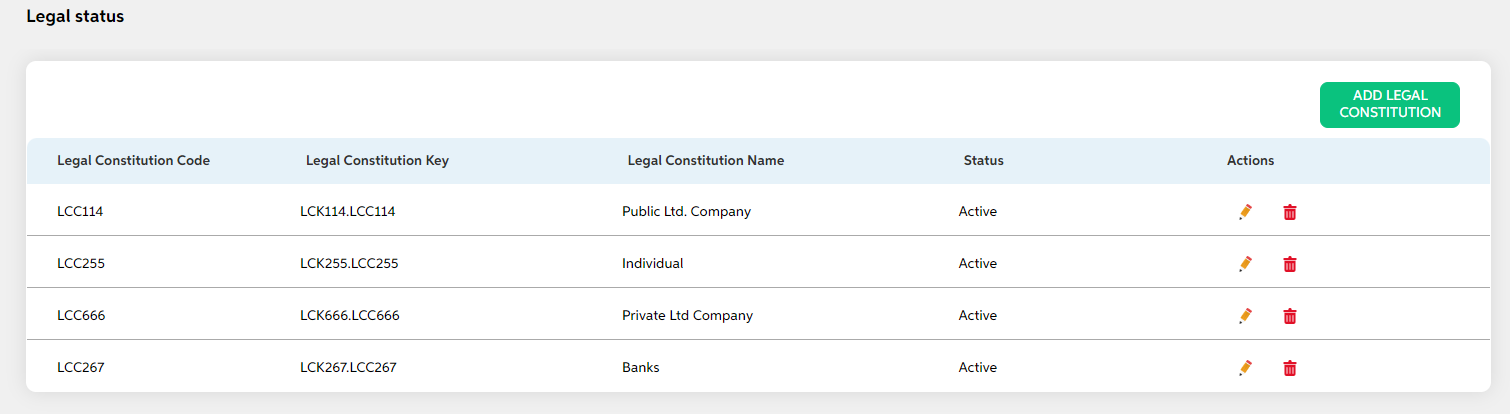Click the Banks name cell

click(641, 368)
